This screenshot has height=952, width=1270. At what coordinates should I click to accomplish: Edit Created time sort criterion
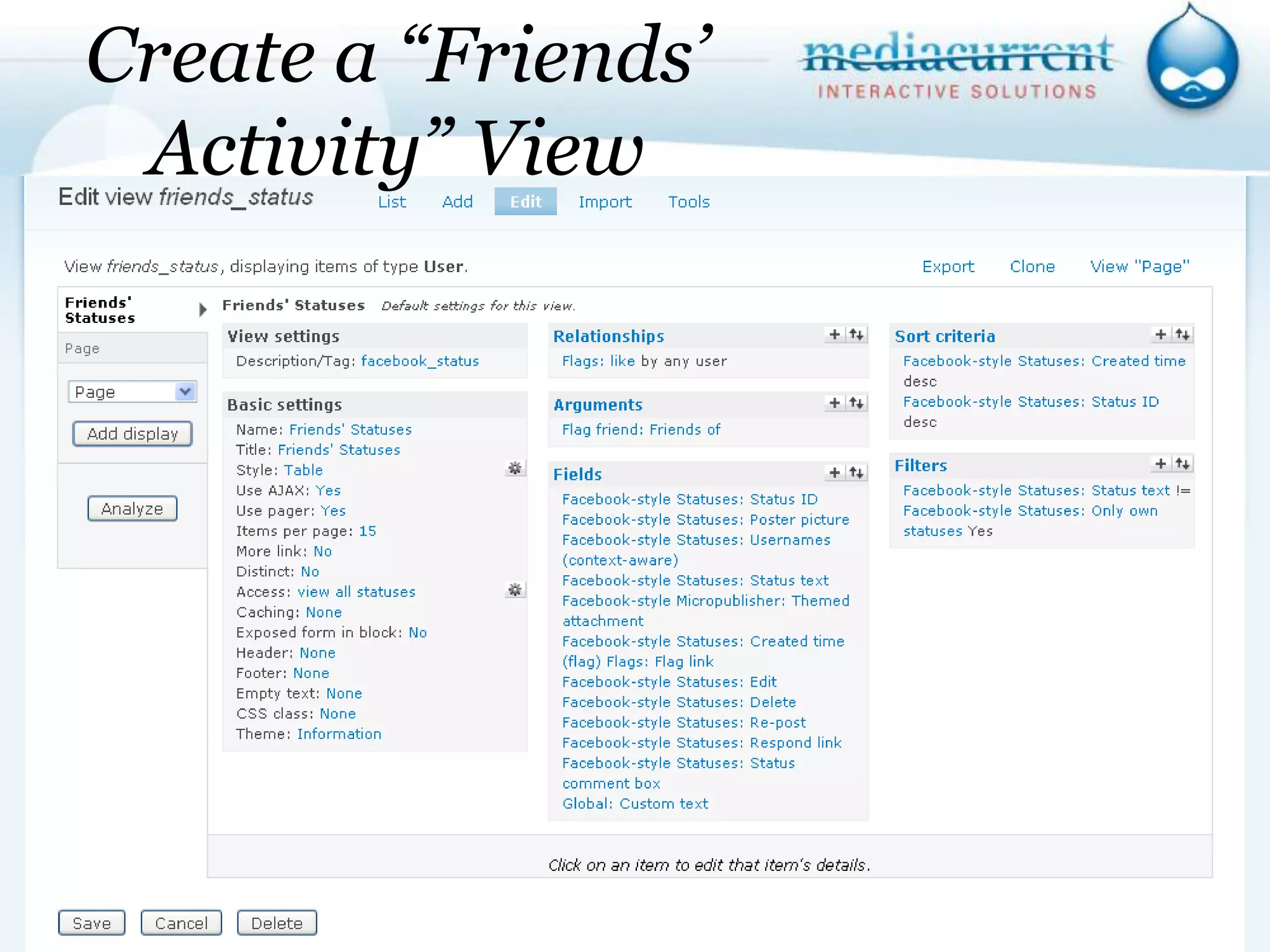(1044, 361)
